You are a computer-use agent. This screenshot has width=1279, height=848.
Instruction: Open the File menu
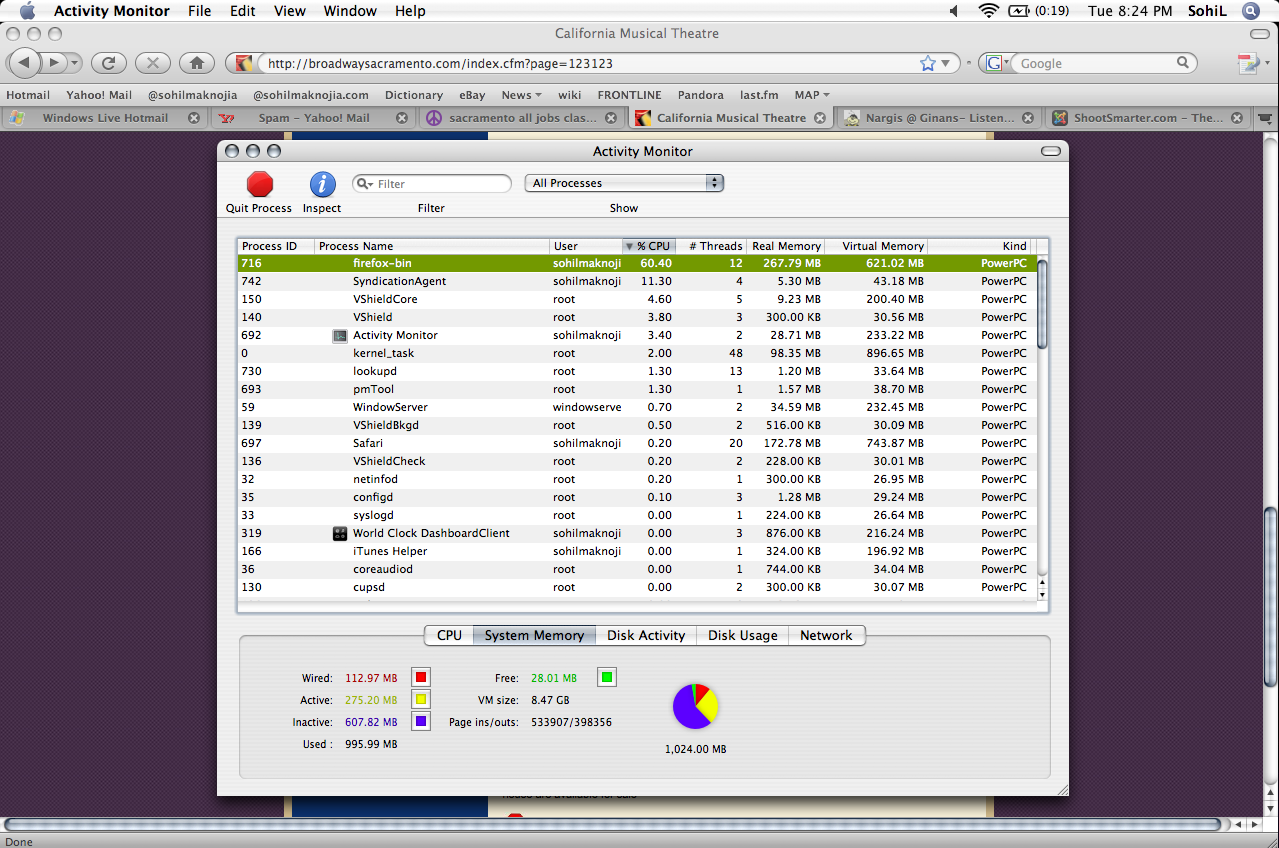coord(200,11)
